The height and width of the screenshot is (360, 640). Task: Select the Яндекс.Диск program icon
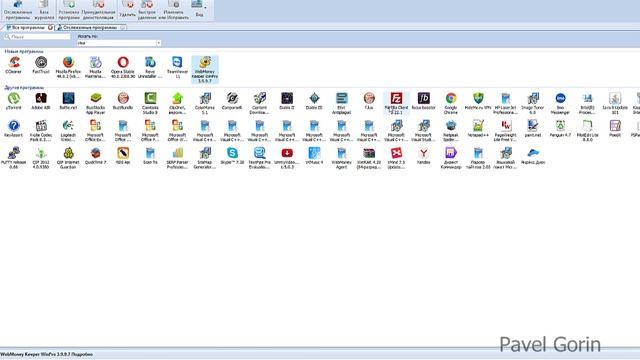533,156
